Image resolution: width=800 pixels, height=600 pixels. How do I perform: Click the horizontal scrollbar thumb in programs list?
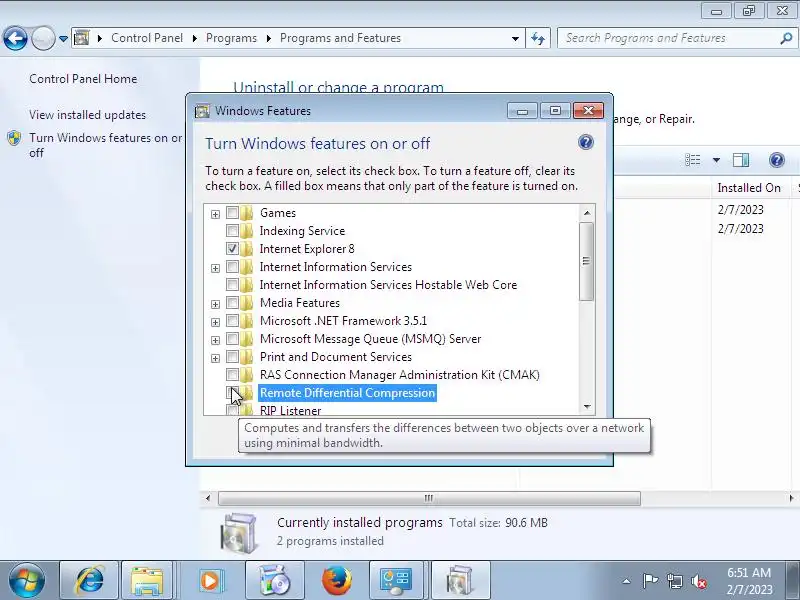(429, 498)
